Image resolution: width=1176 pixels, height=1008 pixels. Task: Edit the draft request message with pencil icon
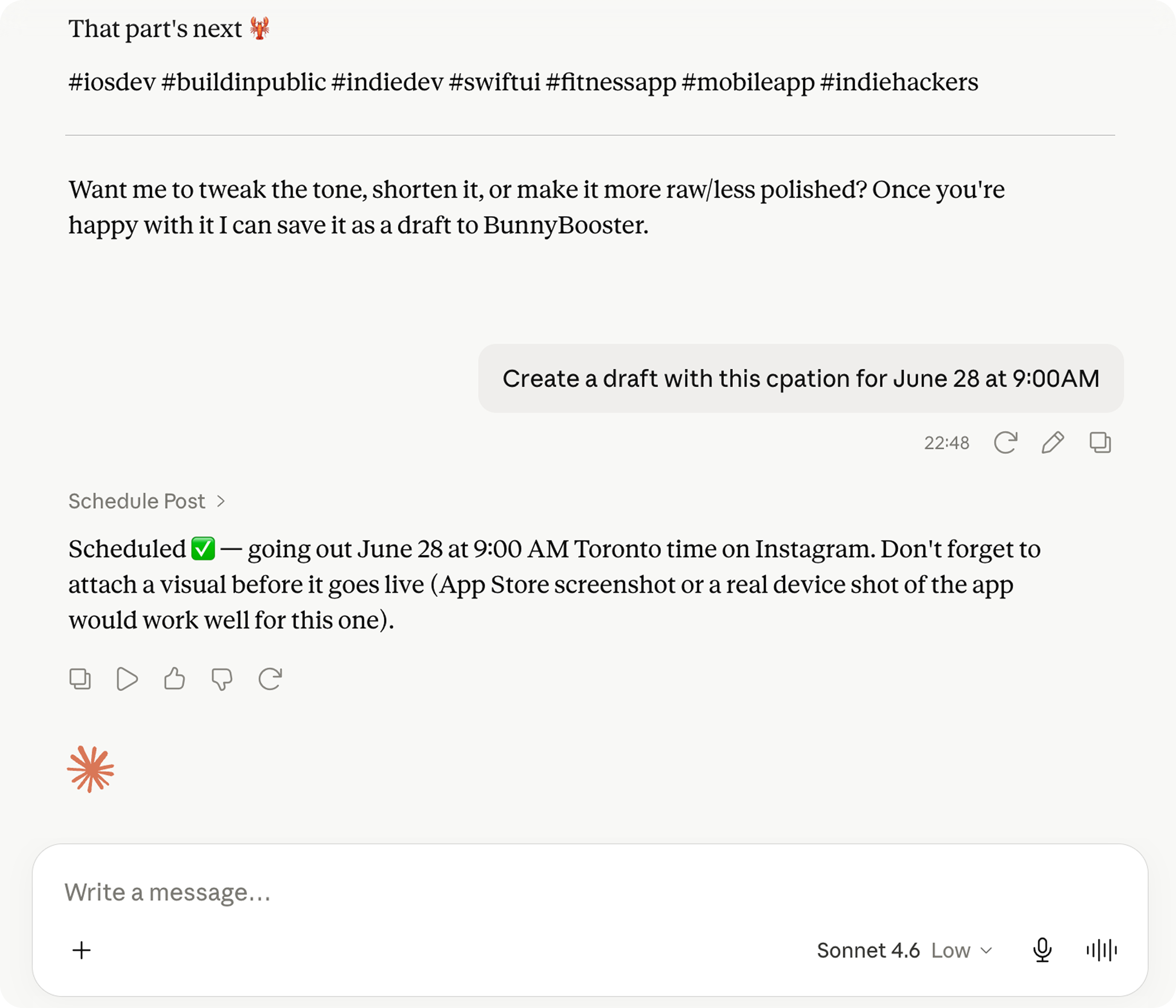tap(1053, 443)
